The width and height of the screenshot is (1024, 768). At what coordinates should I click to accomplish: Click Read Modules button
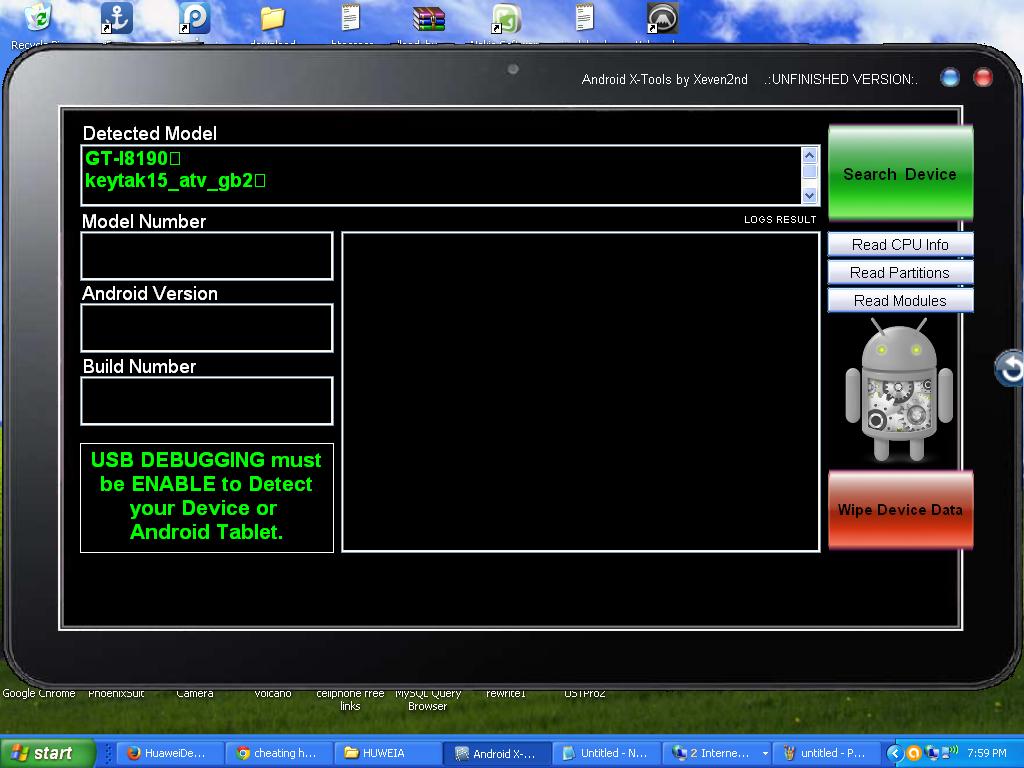click(x=901, y=301)
